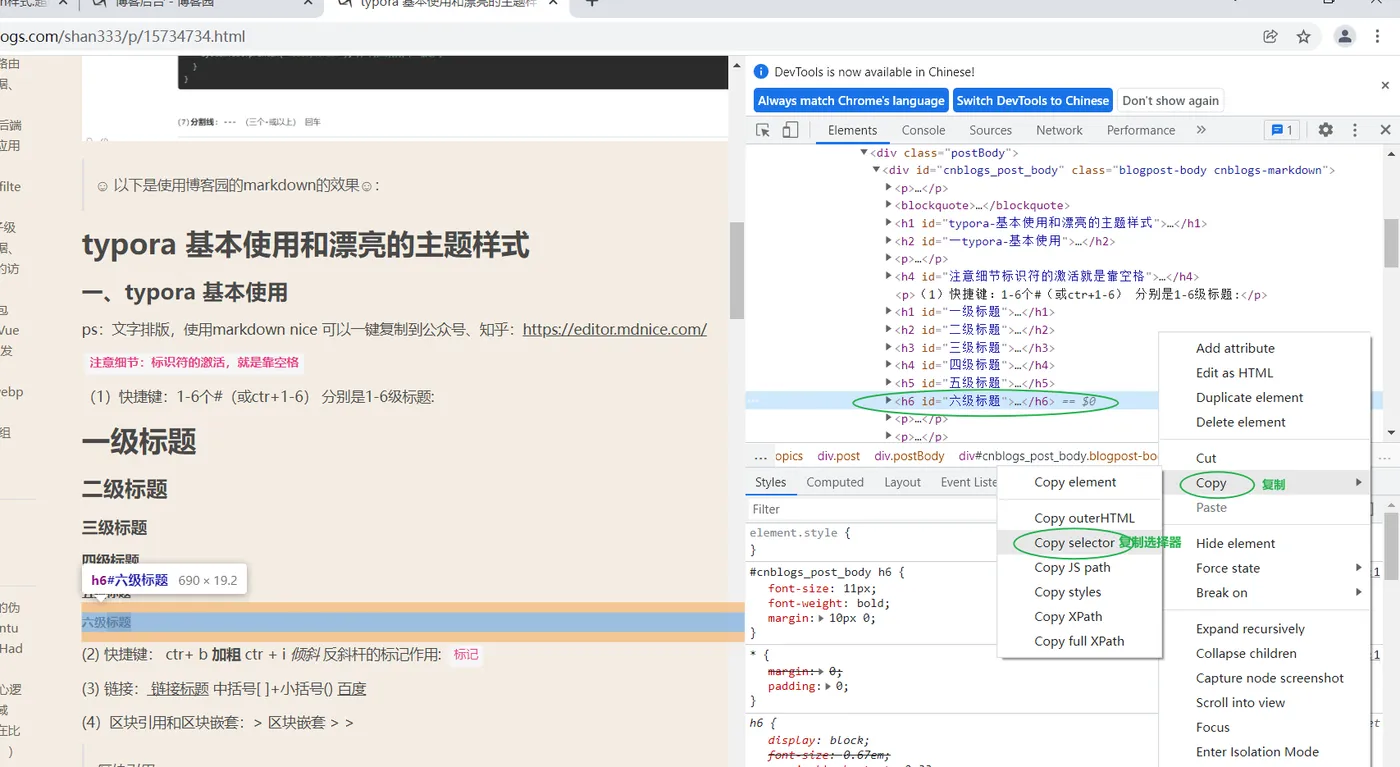1400x767 pixels.
Task: Expand the selected h6 六级标题 node
Action: pos(888,401)
